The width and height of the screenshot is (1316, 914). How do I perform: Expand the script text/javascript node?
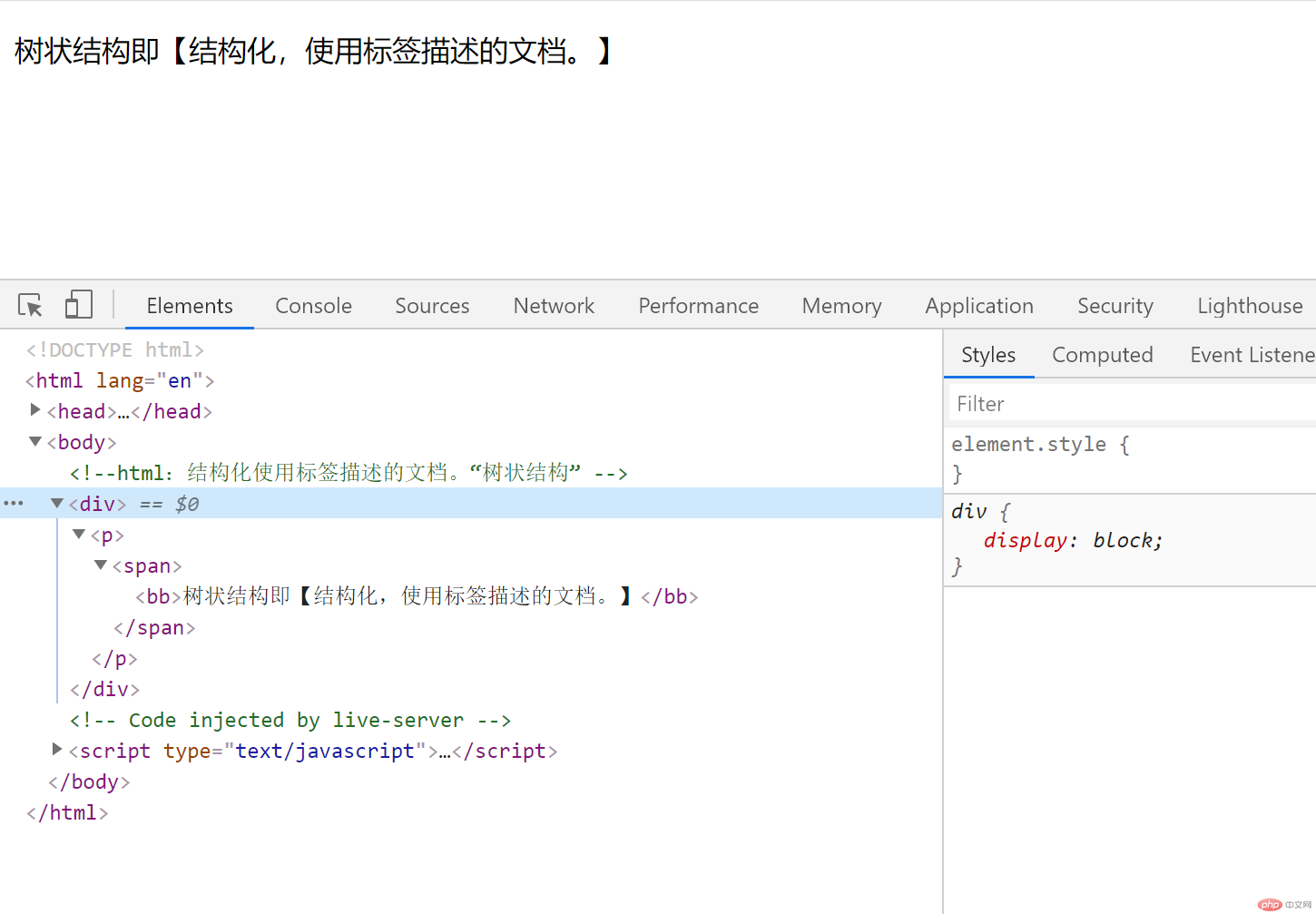57,750
